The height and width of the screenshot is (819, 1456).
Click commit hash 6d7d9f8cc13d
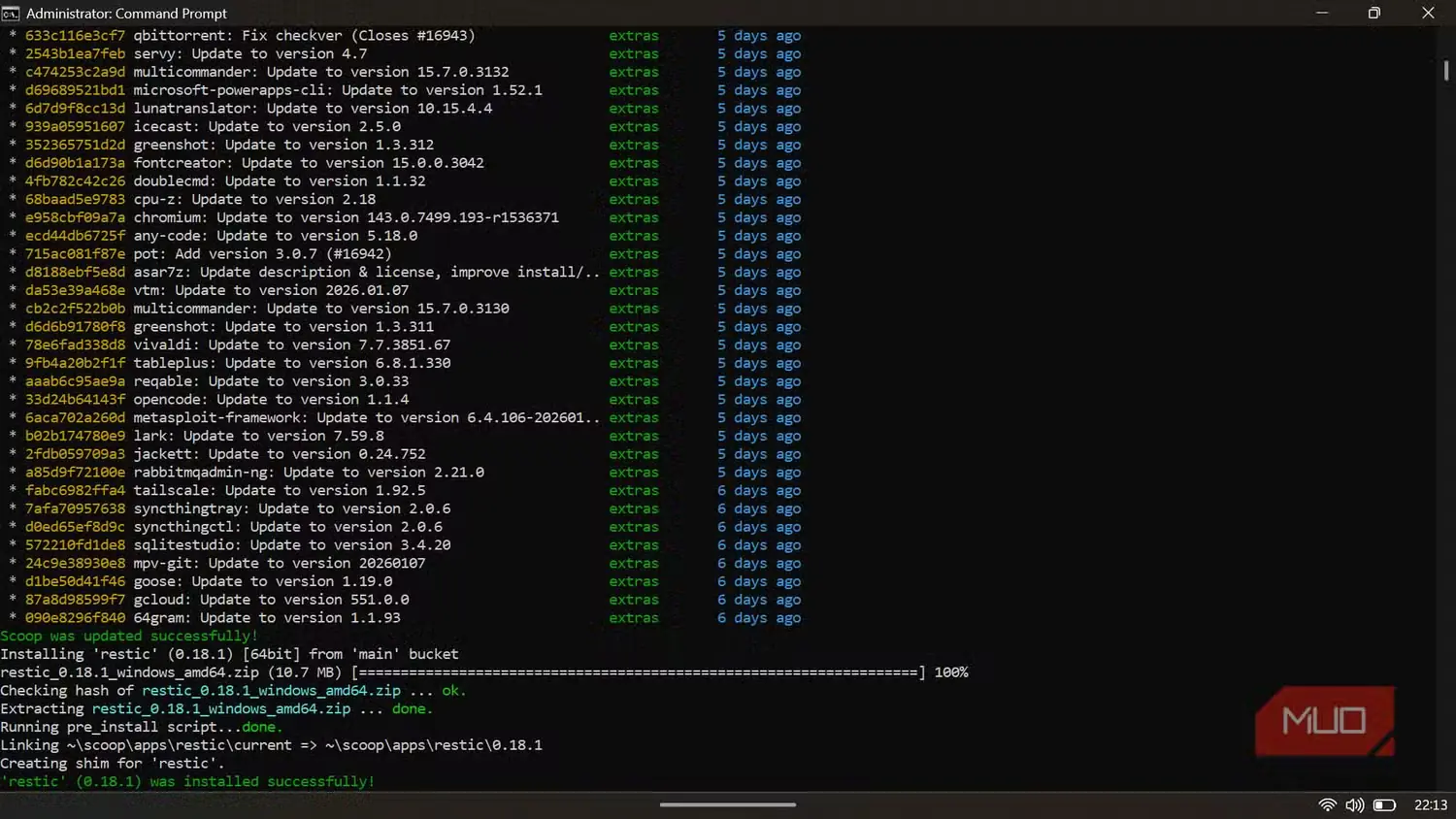click(x=75, y=109)
